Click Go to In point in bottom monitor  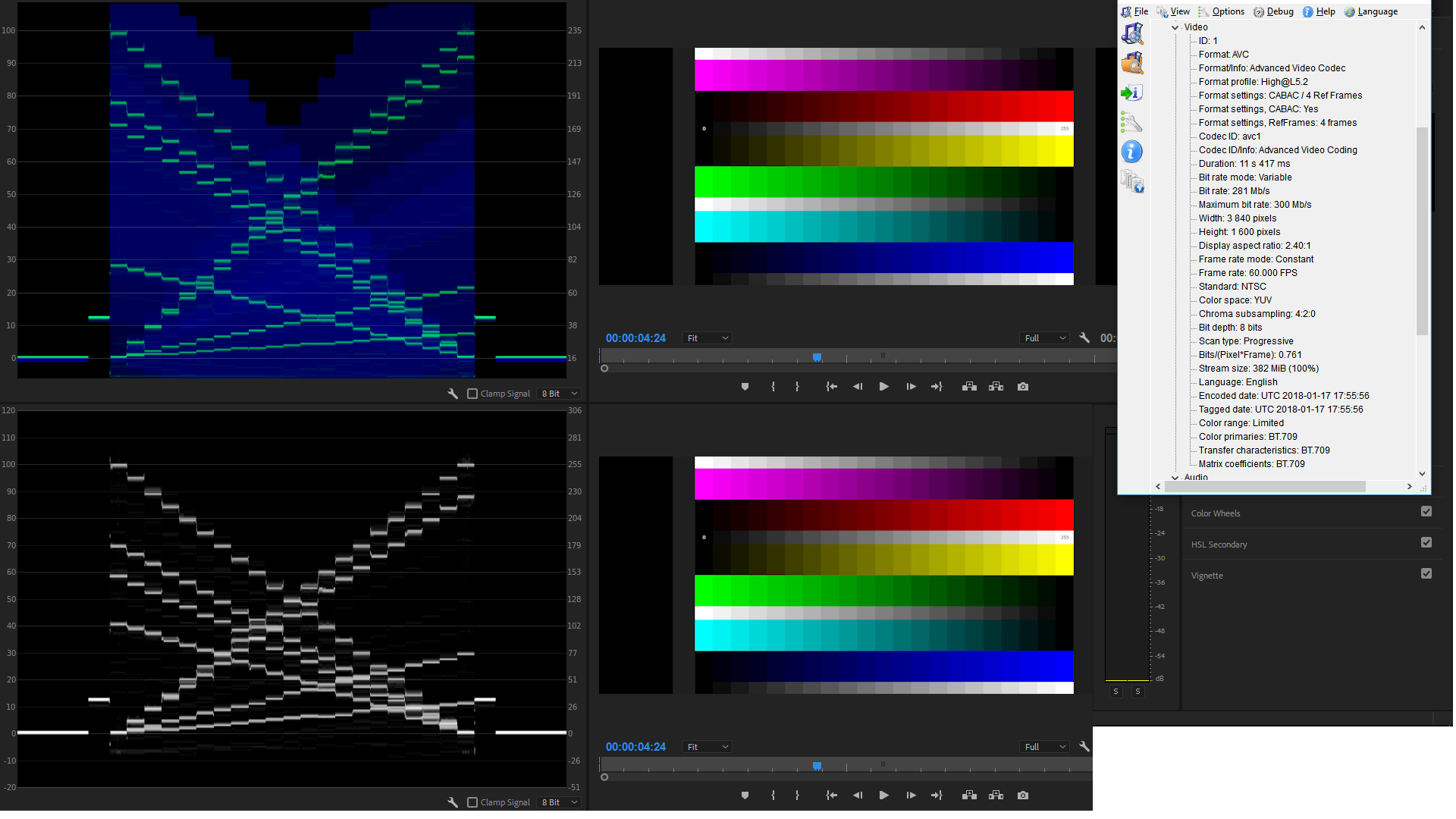(x=831, y=795)
